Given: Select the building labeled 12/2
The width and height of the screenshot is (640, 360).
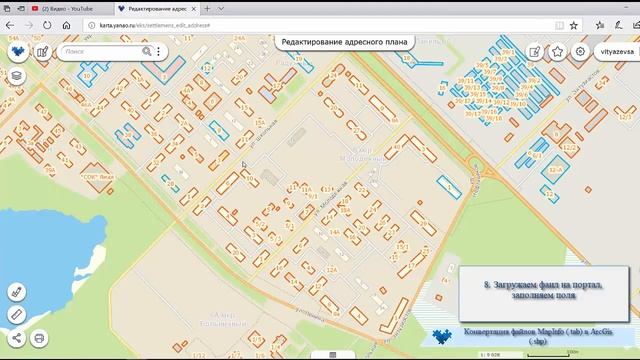Looking at the screenshot, I should tap(569, 147).
